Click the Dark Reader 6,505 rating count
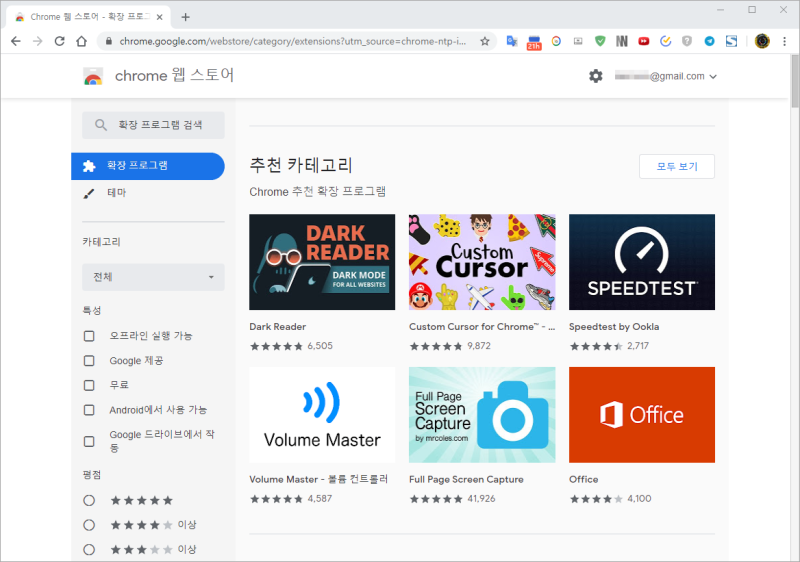 click(320, 346)
